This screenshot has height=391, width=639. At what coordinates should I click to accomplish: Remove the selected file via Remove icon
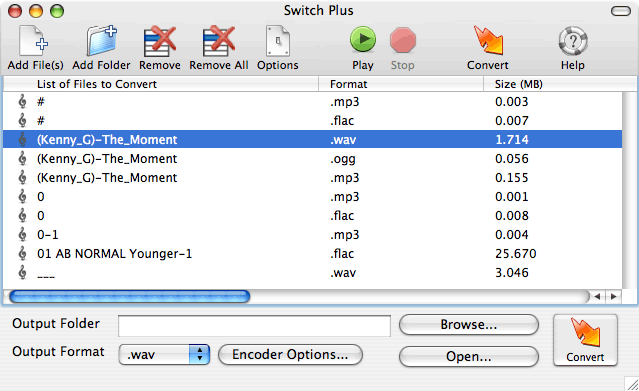(x=160, y=41)
